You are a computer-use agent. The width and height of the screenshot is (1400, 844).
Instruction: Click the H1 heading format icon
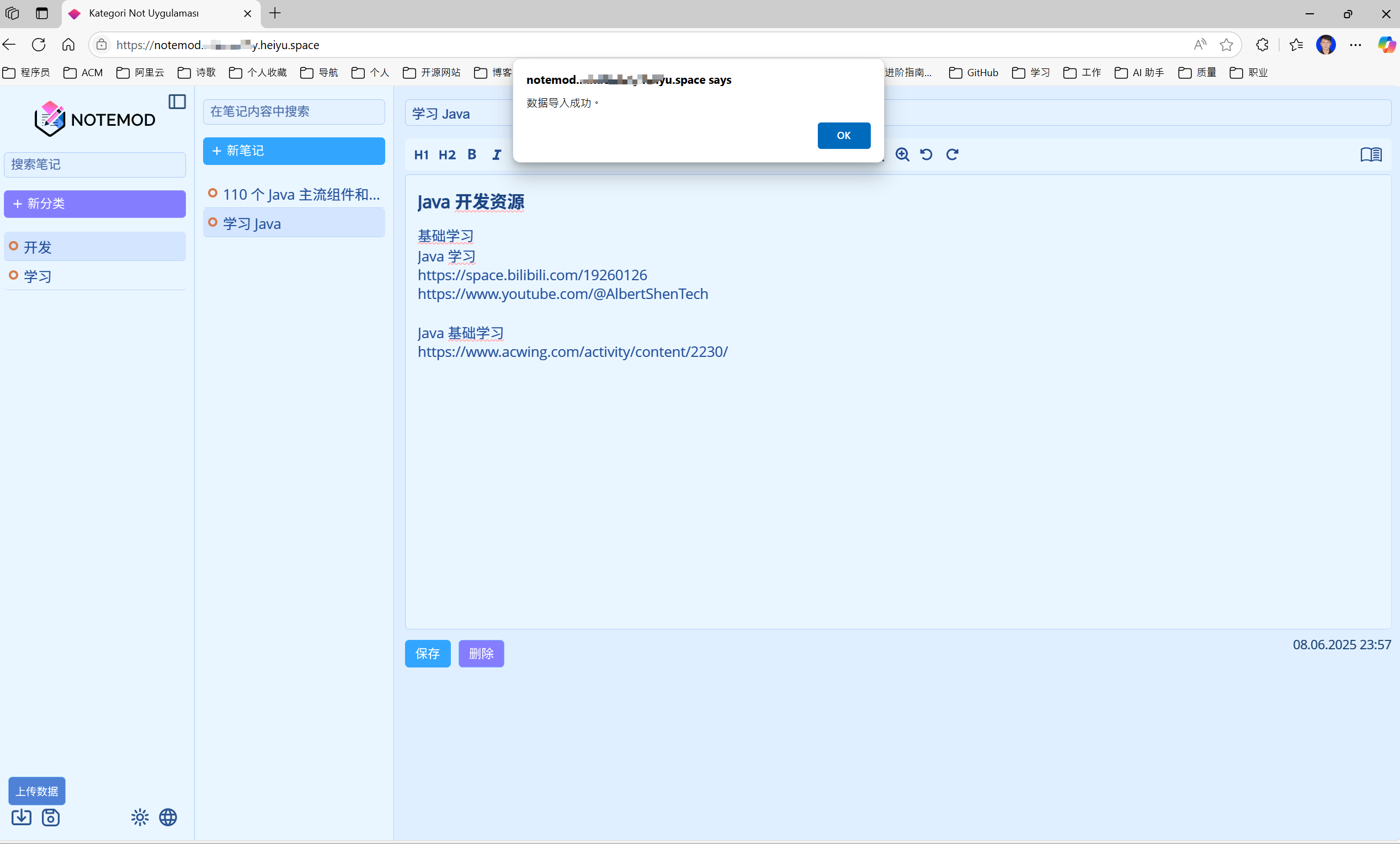click(421, 154)
